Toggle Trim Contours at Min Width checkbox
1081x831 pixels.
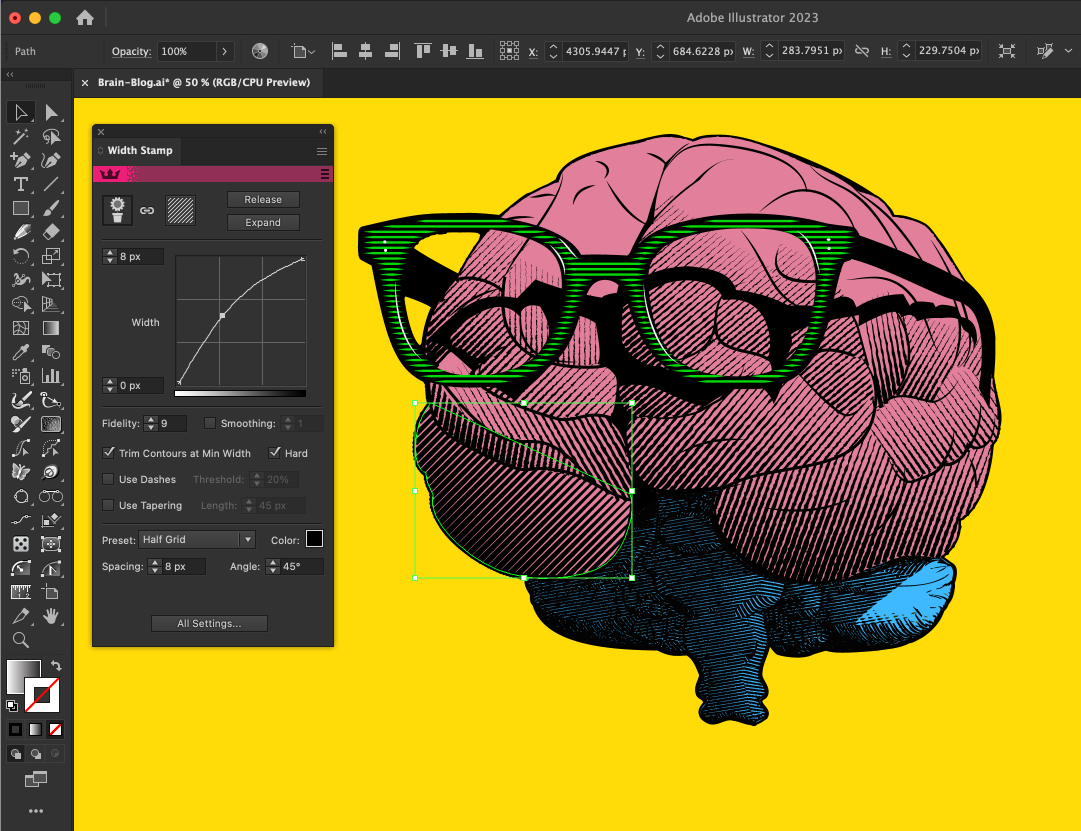pyautogui.click(x=108, y=452)
